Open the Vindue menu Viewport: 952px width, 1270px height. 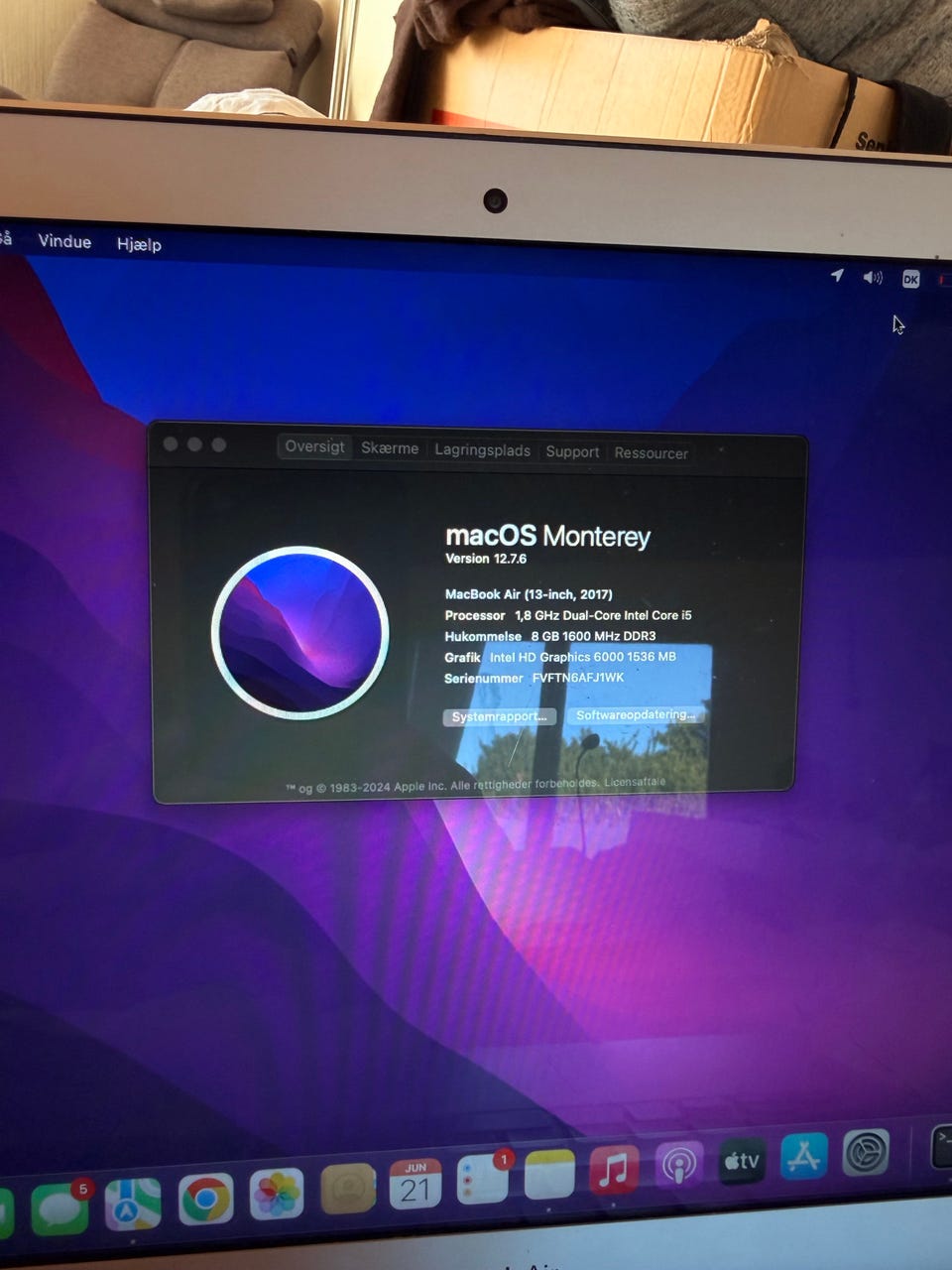[x=64, y=241]
